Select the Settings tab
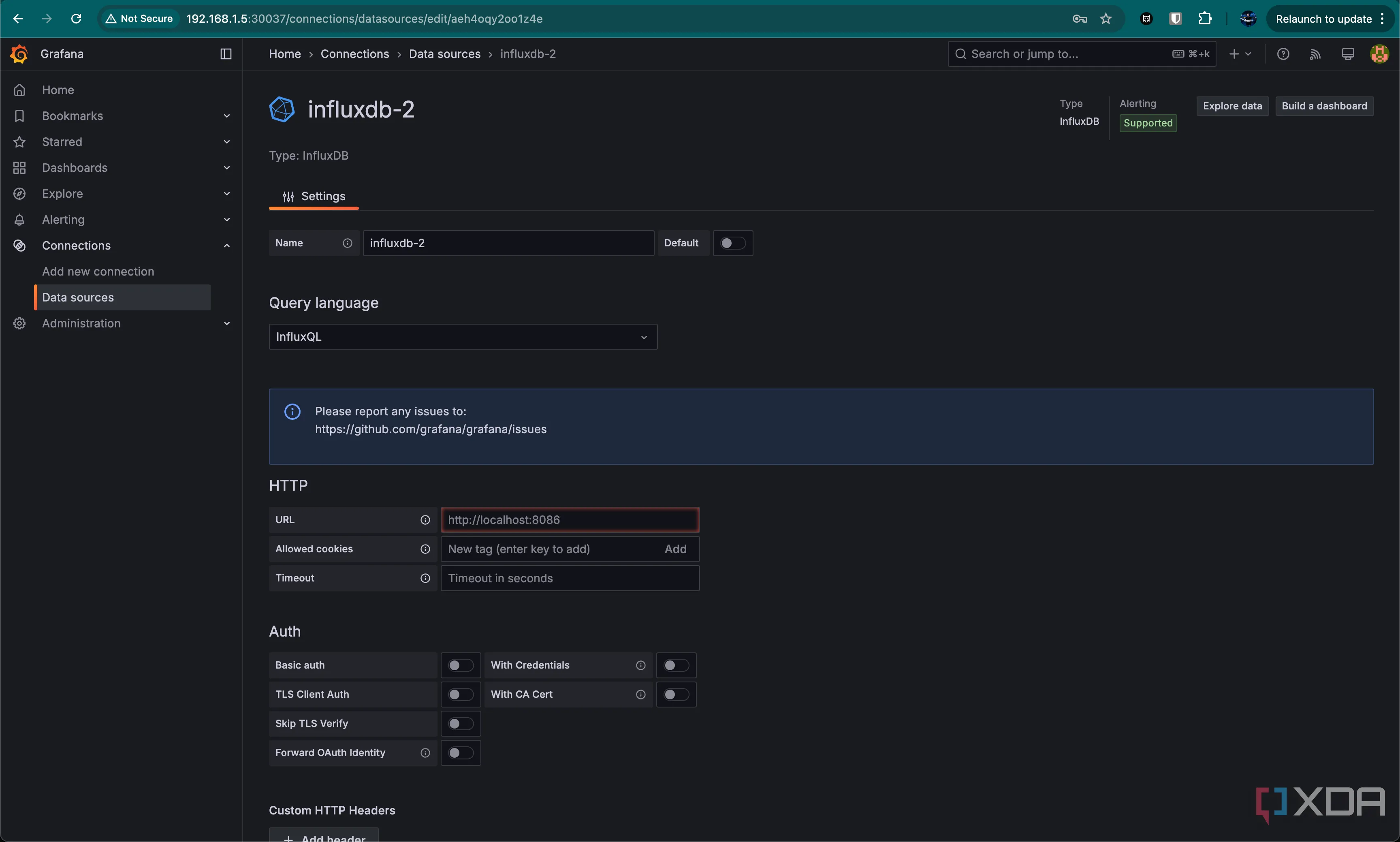1400x842 pixels. click(x=314, y=196)
